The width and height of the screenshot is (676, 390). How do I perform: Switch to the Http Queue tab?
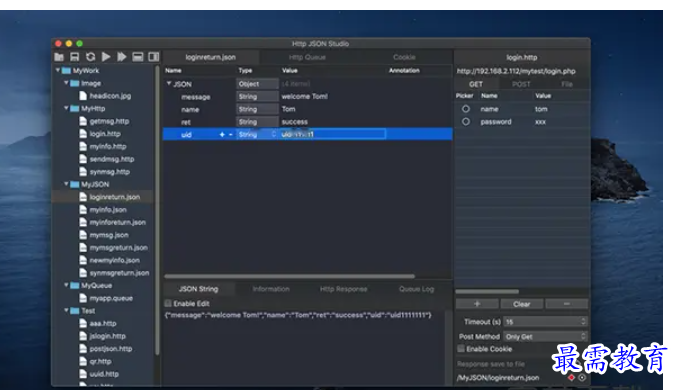point(307,57)
